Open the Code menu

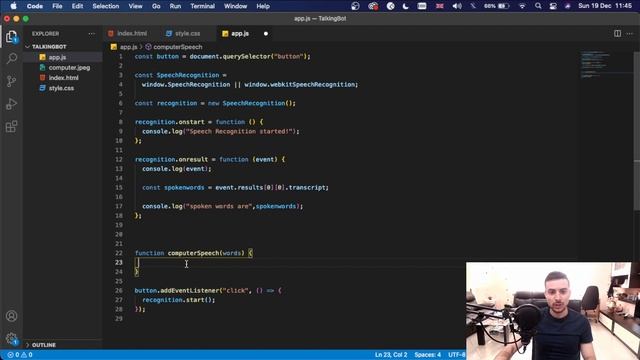pos(35,6)
